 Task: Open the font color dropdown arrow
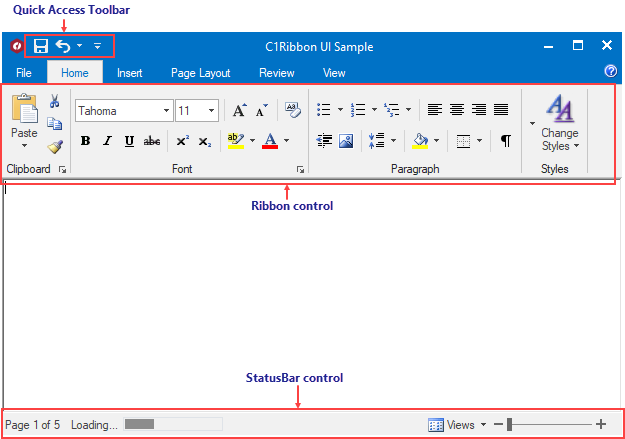[287, 141]
